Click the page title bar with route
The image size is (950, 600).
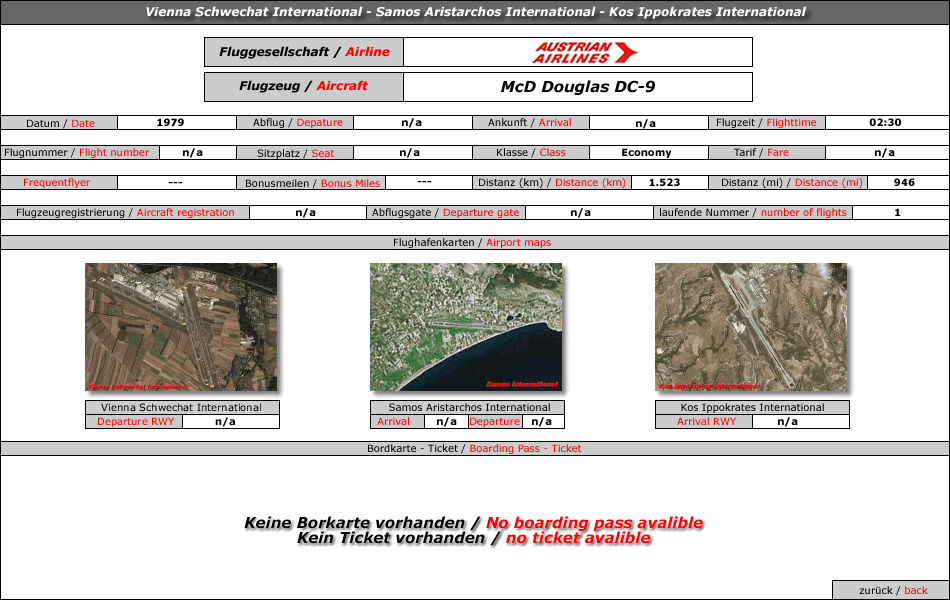coord(475,12)
